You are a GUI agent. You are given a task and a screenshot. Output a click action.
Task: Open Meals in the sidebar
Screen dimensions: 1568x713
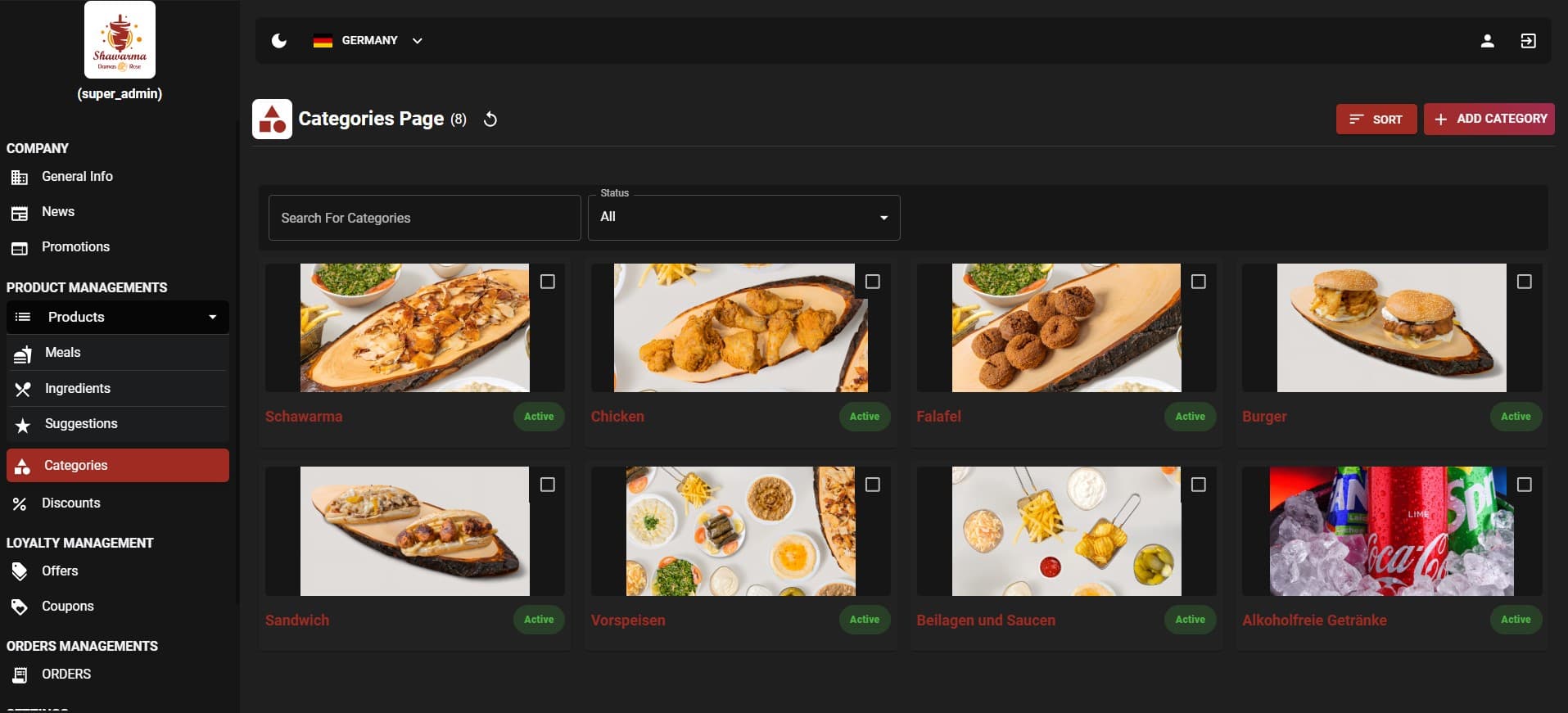[62, 353]
